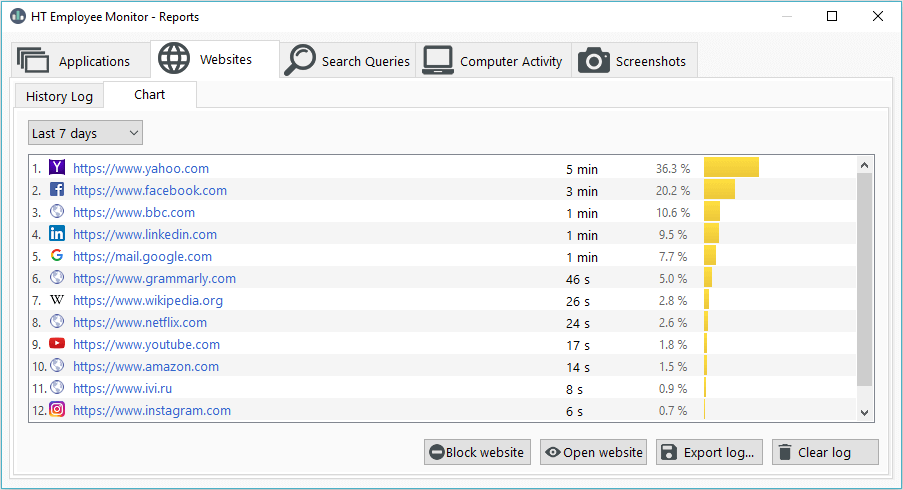Screen dimensions: 903x490
Task: Click the globe icon beside ivi.ru
Action: coord(56,388)
